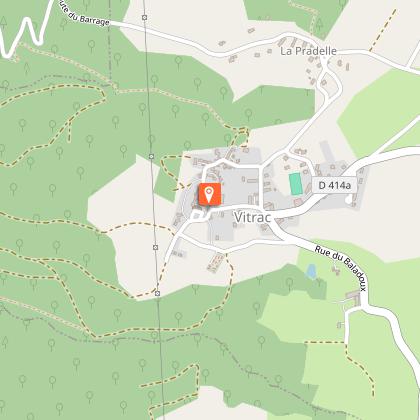Click the topmost power line pylon square
The height and width of the screenshot is (420, 420).
pos(144,17)
